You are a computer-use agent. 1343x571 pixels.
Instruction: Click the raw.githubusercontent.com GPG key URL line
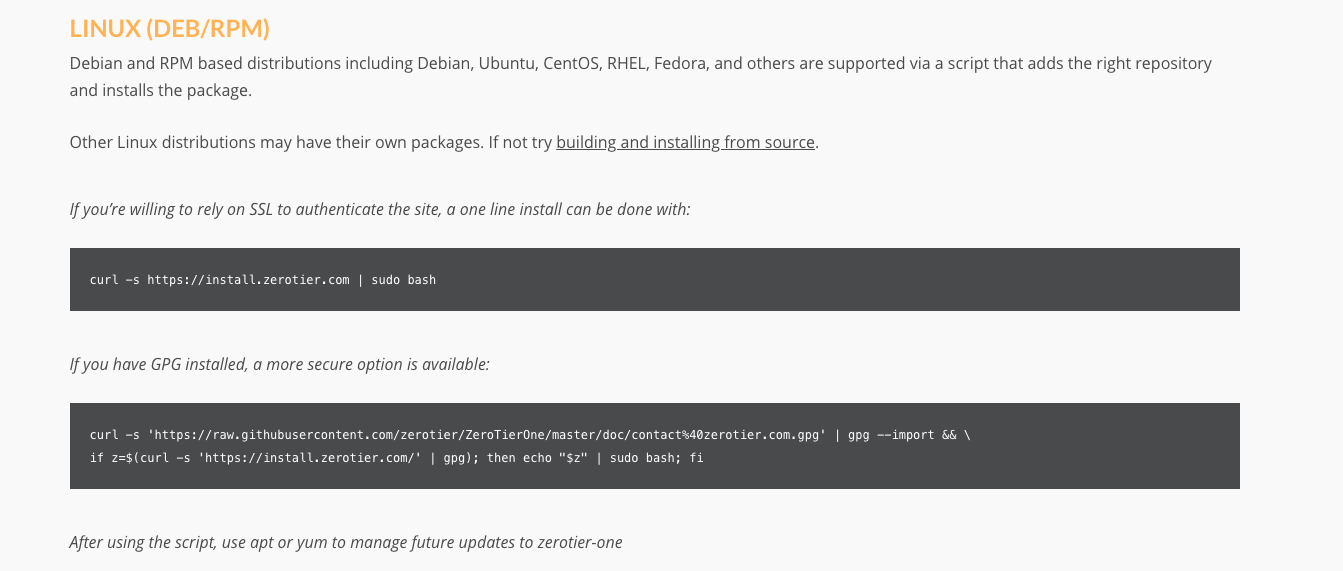click(530, 435)
